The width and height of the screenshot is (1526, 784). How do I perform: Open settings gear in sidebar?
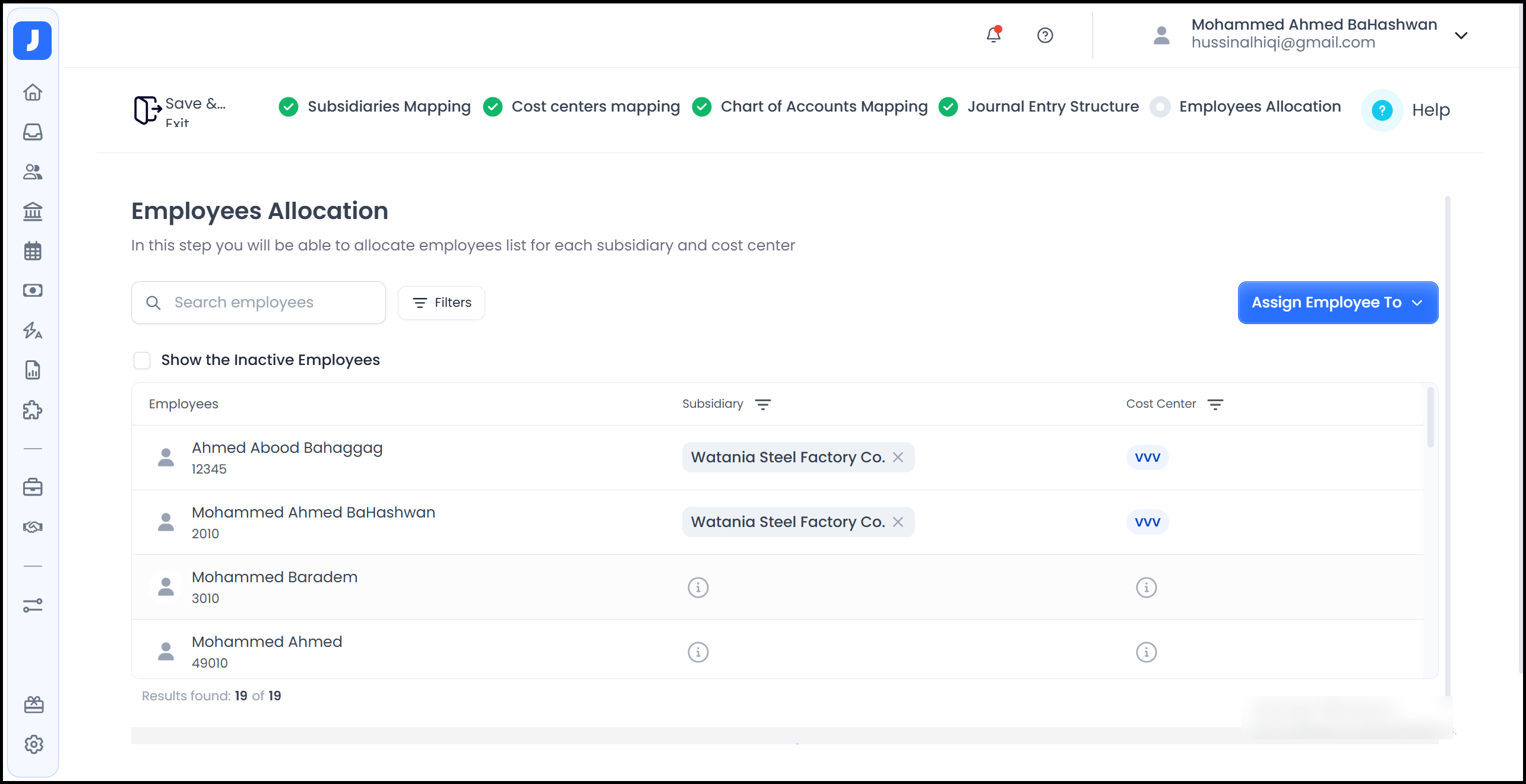(34, 744)
